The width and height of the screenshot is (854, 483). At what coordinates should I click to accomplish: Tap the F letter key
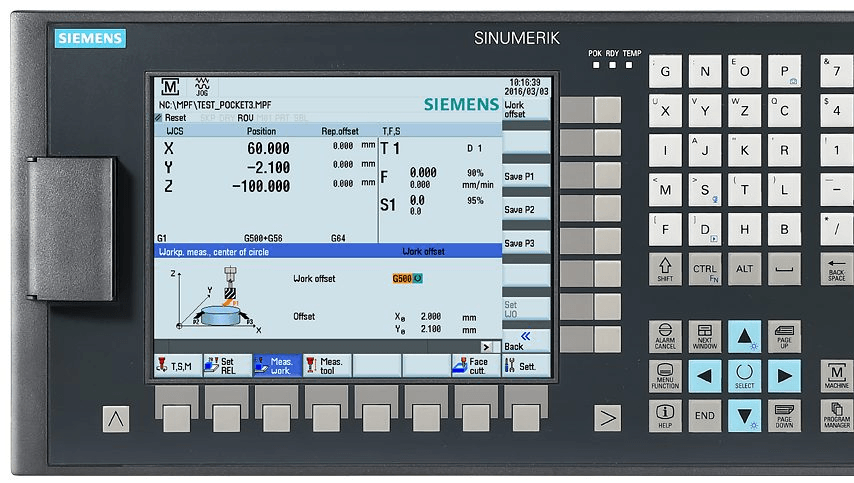point(665,229)
